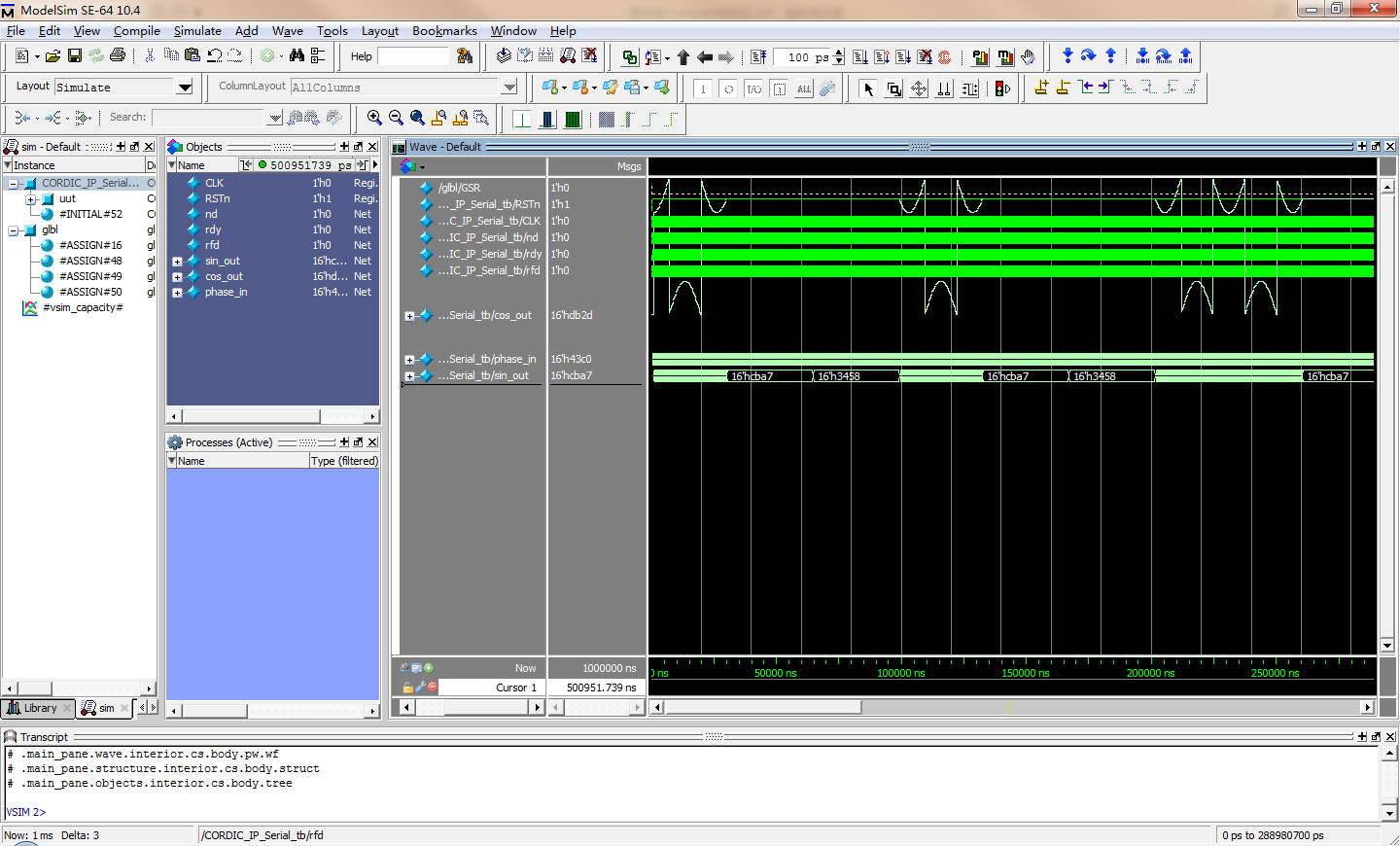
Task: Click the Save icon in toolbar
Action: [75, 56]
